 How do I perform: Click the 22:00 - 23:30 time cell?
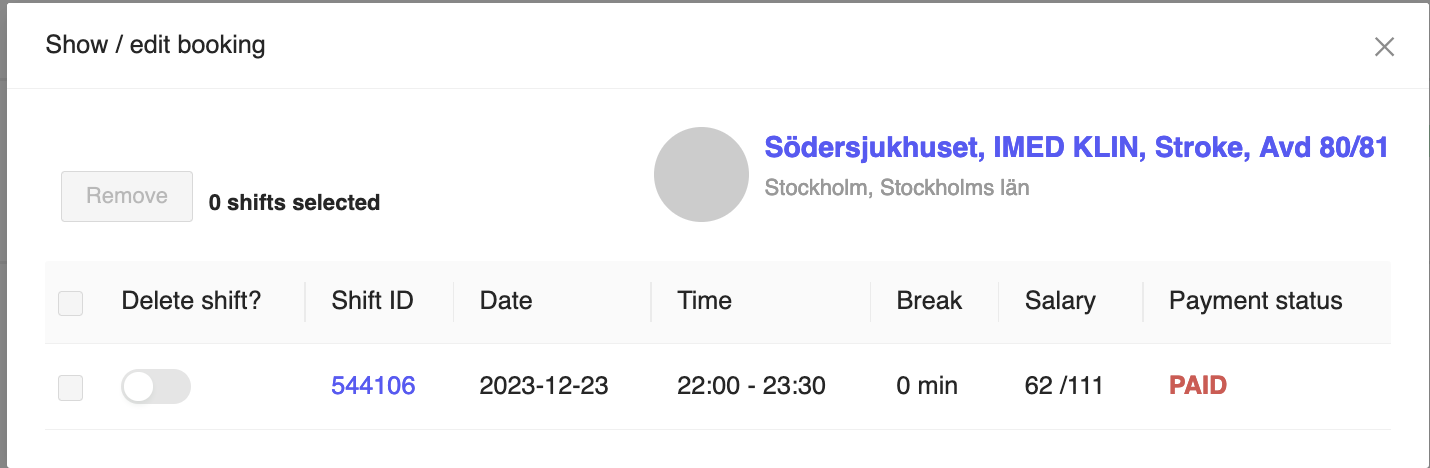[751, 386]
